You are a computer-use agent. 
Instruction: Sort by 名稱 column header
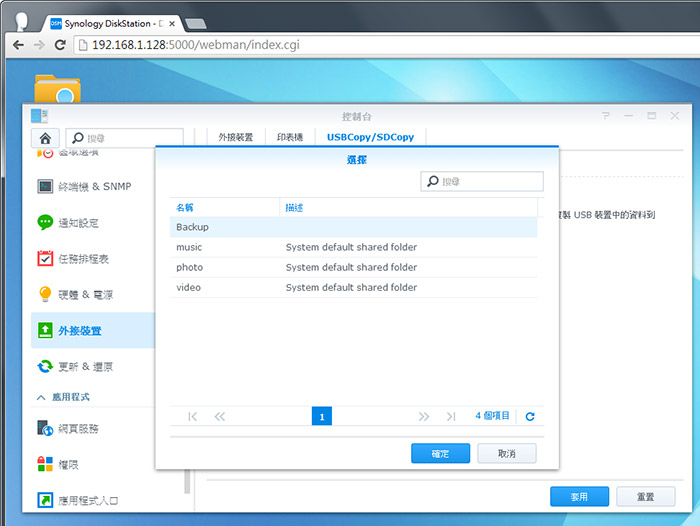(225, 208)
